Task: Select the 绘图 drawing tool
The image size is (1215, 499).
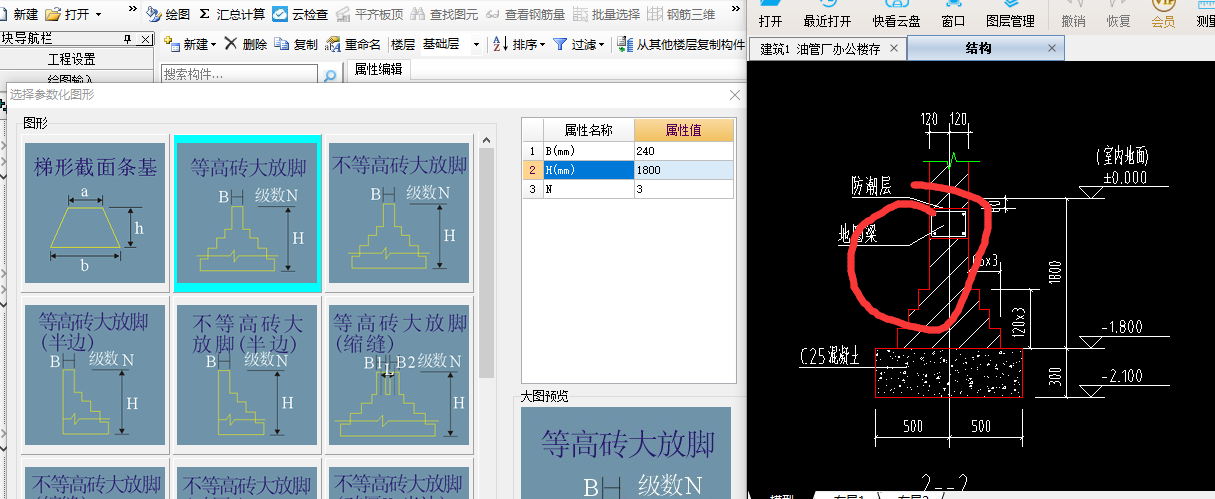Action: pos(167,14)
